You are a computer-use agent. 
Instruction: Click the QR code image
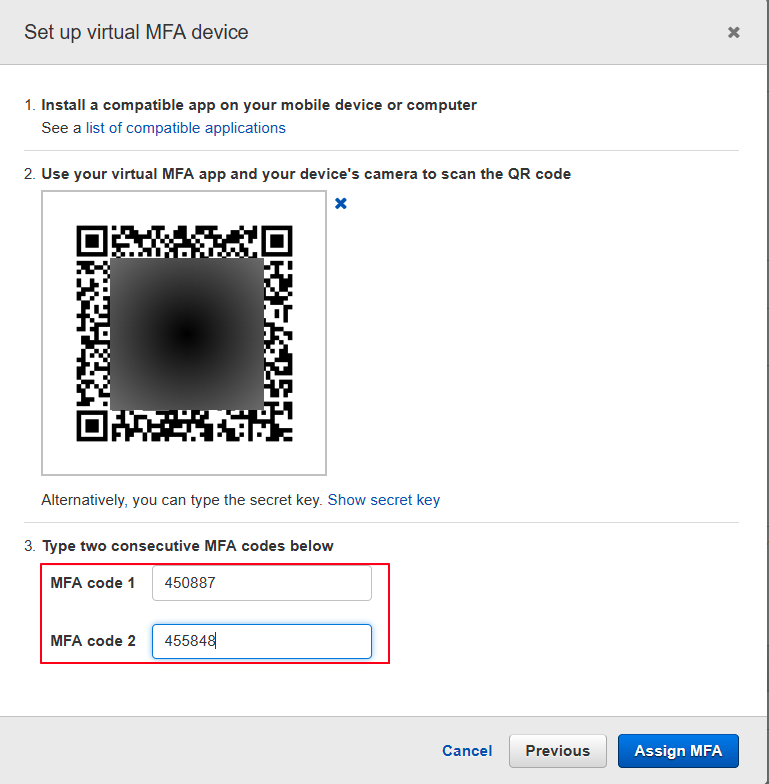184,333
